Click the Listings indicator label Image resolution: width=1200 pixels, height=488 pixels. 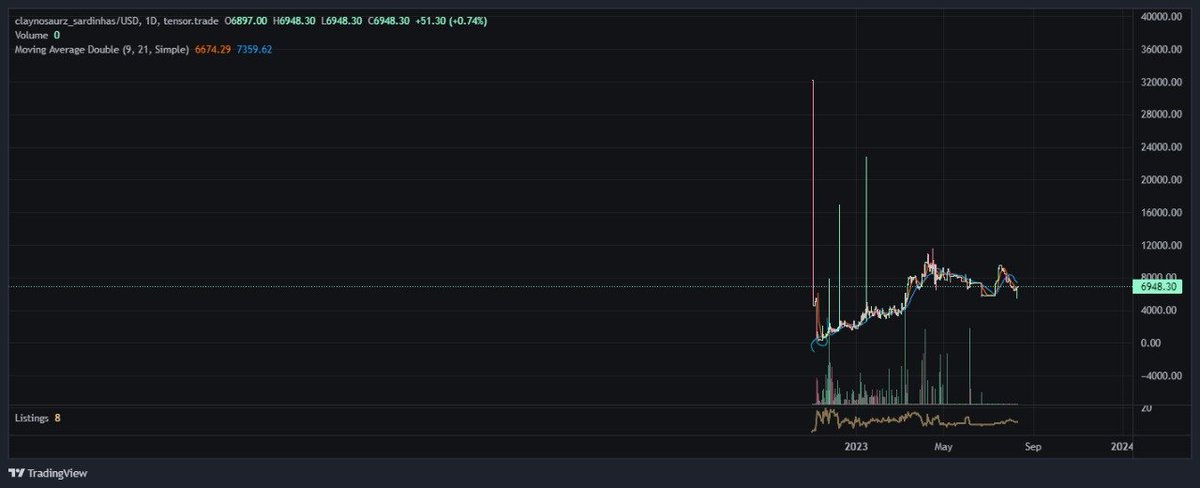point(31,417)
